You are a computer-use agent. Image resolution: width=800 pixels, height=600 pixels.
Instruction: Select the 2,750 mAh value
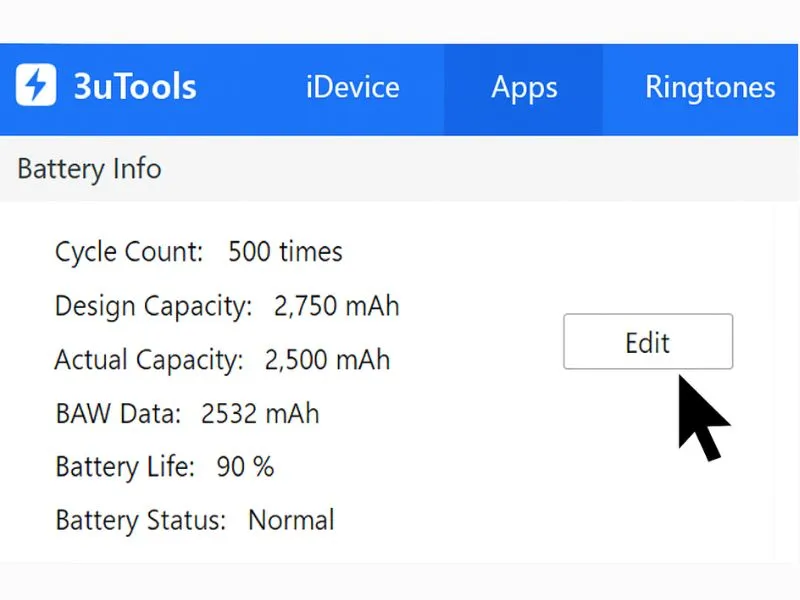(337, 306)
